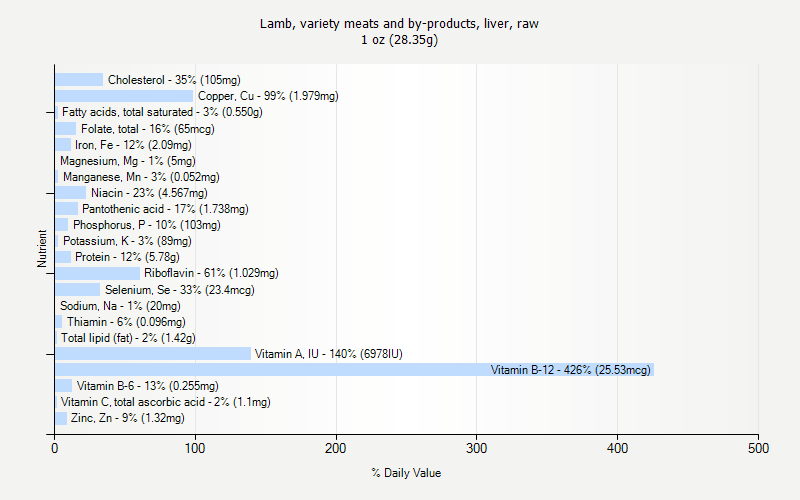Screen dimensions: 800x500
Task: Click the Nutrient y-axis title
Action: click(x=42, y=249)
